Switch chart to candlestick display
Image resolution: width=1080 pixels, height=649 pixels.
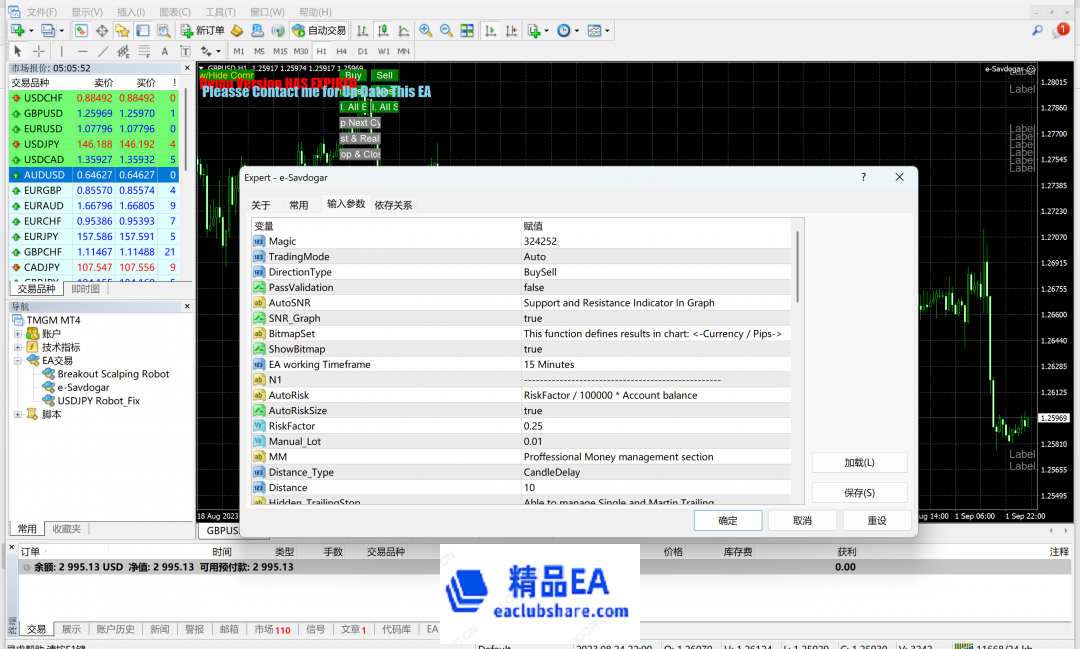tap(382, 31)
